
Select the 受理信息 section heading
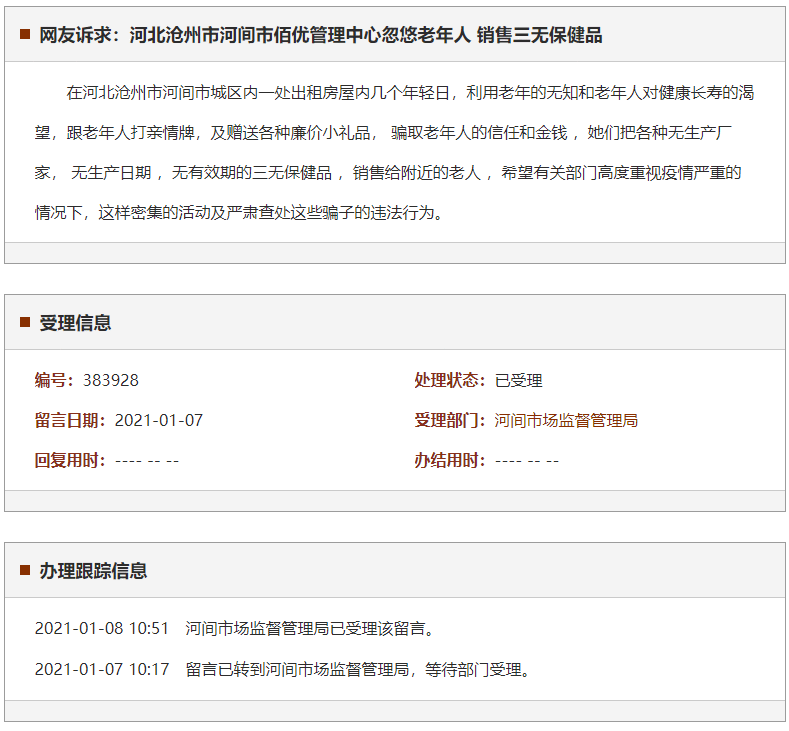(x=75, y=322)
